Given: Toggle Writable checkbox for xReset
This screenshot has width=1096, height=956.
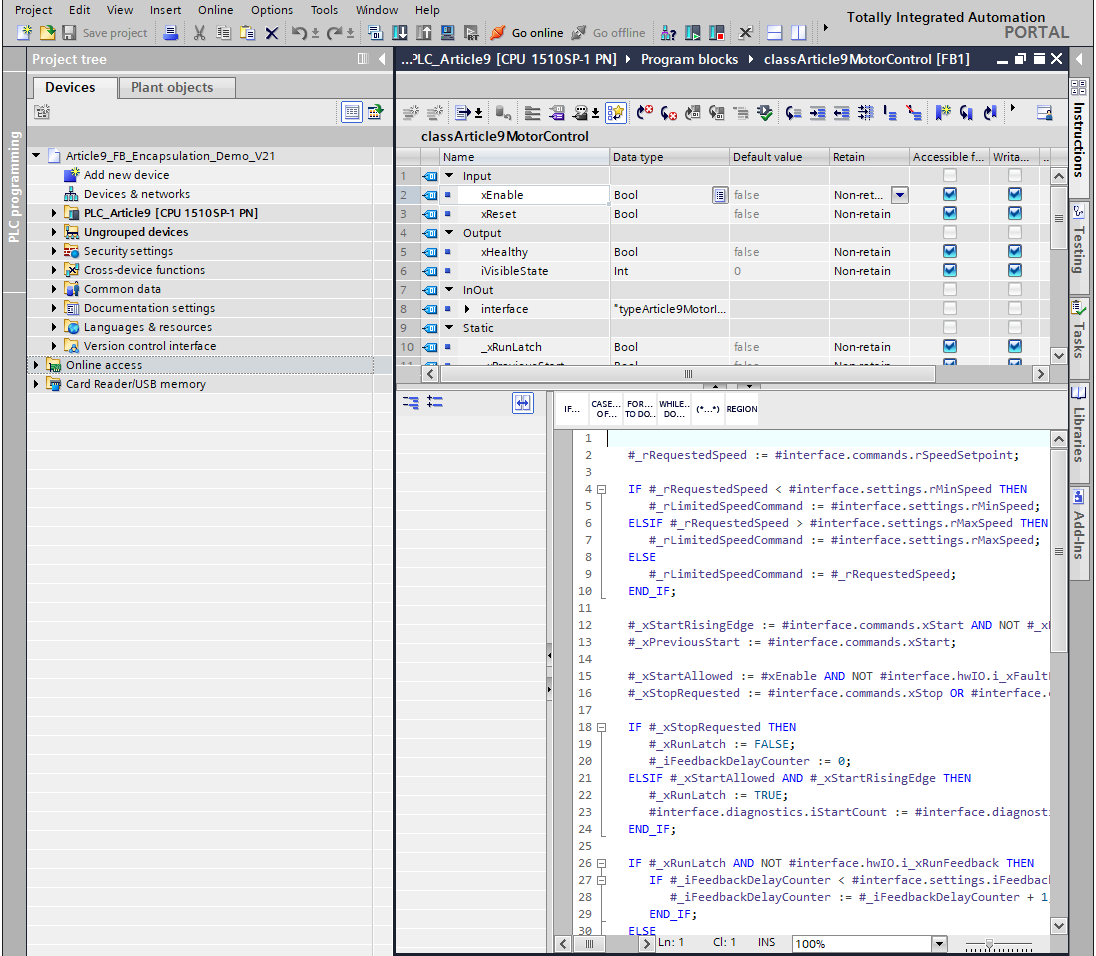Looking at the screenshot, I should coord(1015,213).
